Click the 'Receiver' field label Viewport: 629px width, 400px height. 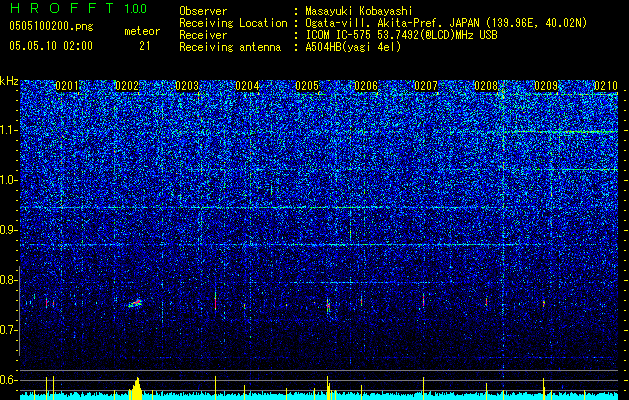pos(203,35)
